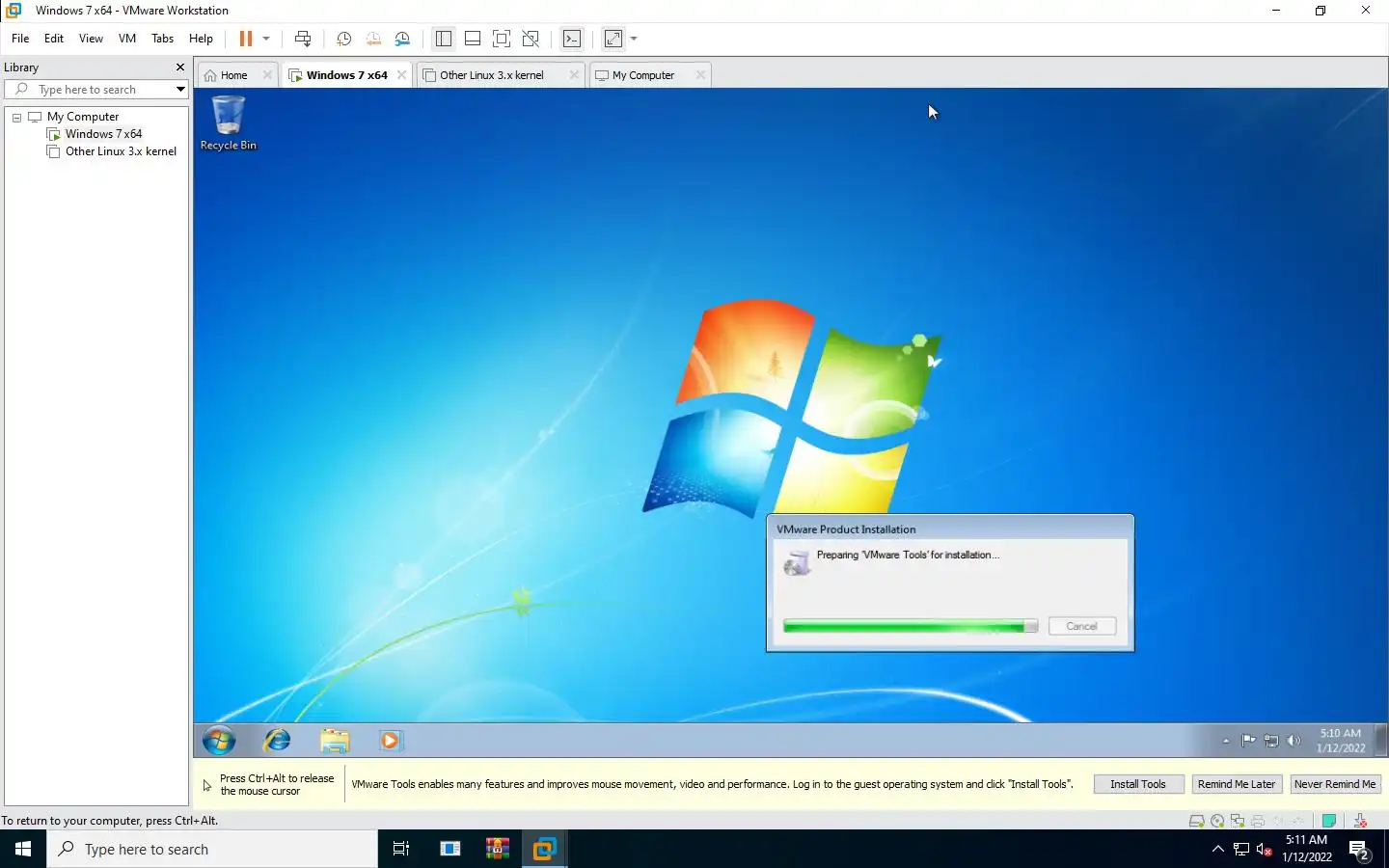Click the guest clock showing 5:10 AM

point(1341,741)
